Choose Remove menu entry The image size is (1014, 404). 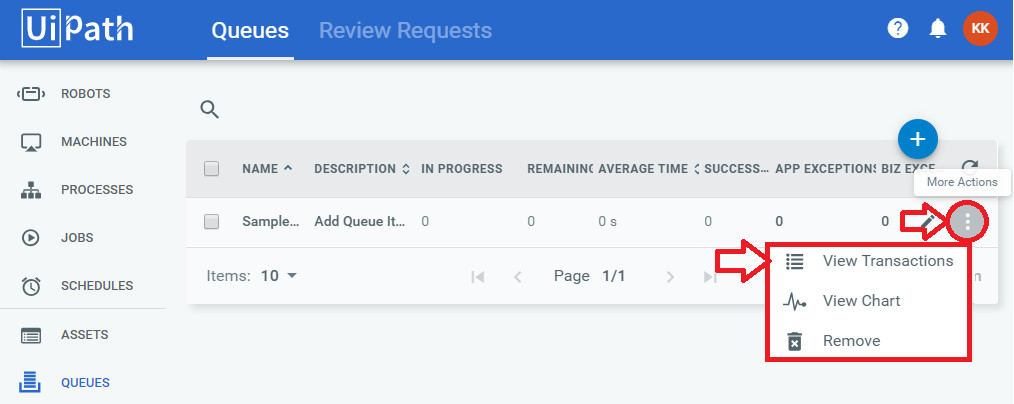(868, 341)
